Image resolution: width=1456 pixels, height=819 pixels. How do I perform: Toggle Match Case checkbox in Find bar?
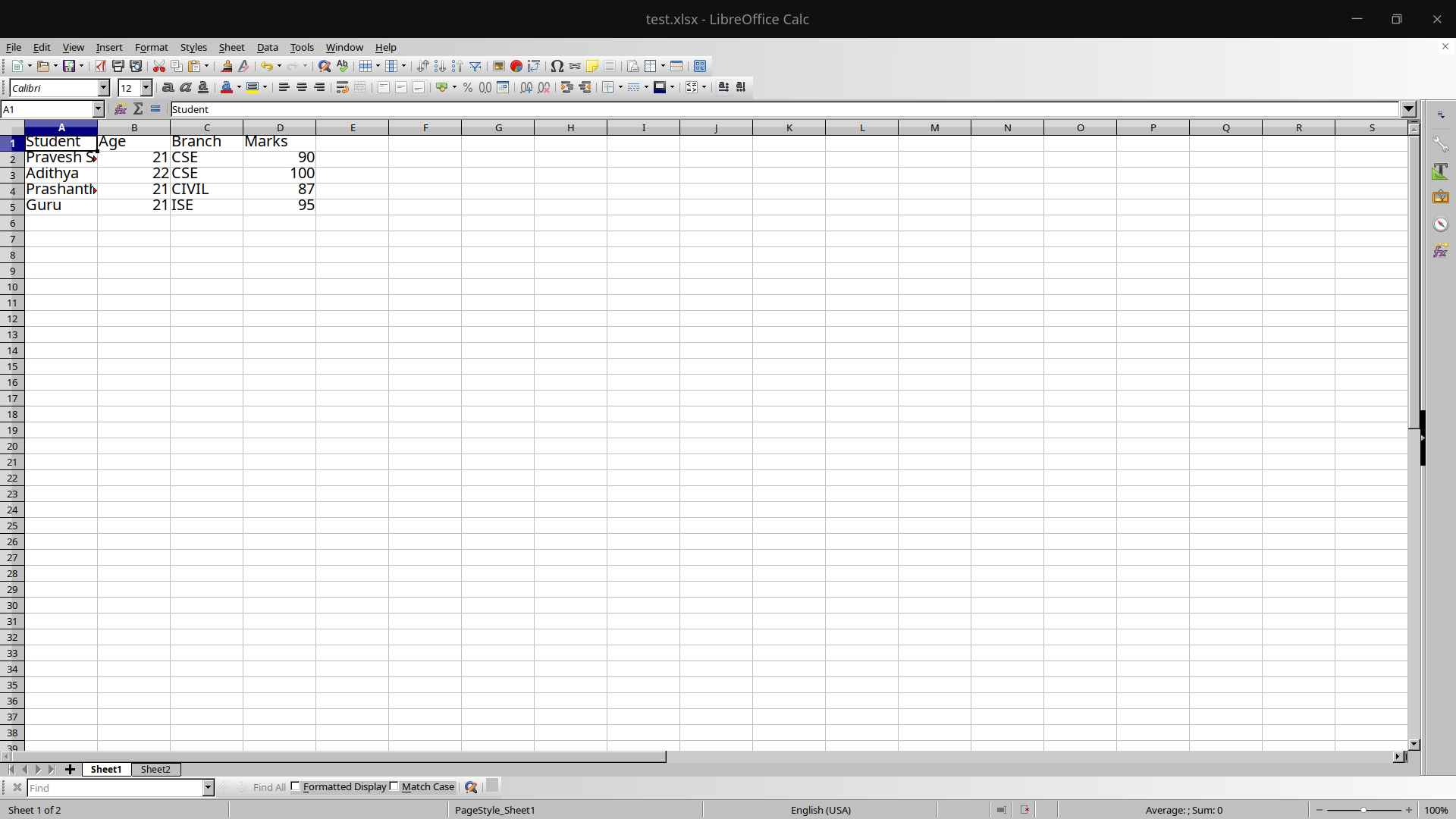pos(394,786)
